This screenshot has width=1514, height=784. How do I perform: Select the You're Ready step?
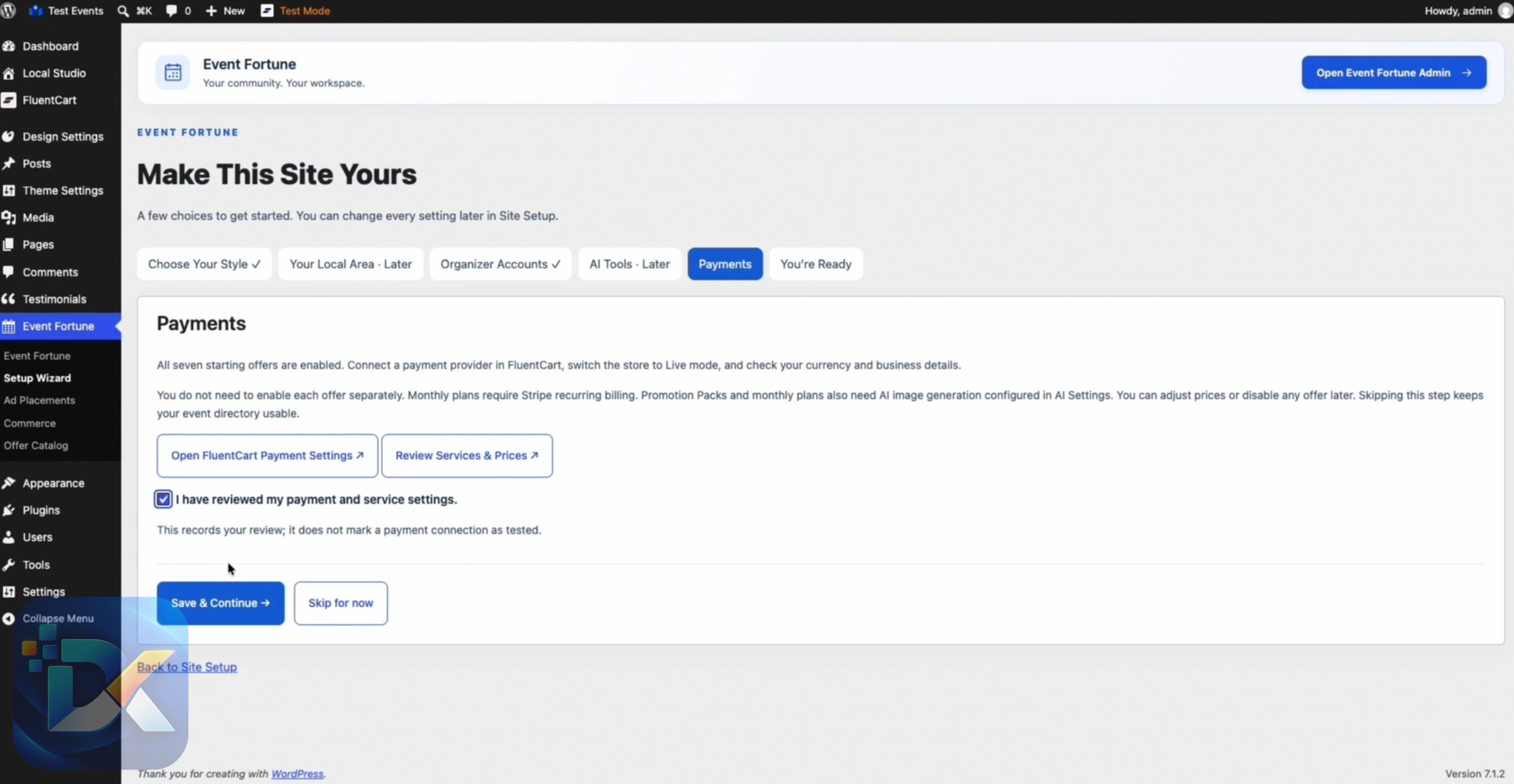pyautogui.click(x=816, y=264)
